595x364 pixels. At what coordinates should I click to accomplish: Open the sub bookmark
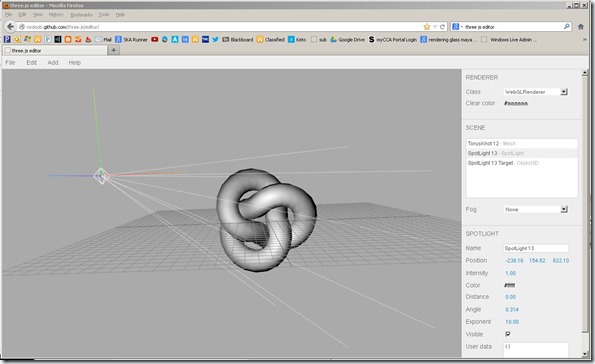[x=319, y=39]
